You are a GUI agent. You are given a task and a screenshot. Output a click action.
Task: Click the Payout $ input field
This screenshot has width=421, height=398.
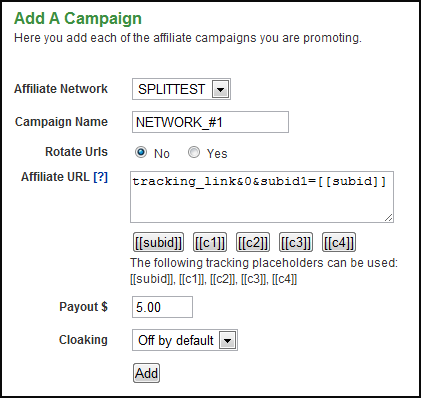(x=162, y=307)
